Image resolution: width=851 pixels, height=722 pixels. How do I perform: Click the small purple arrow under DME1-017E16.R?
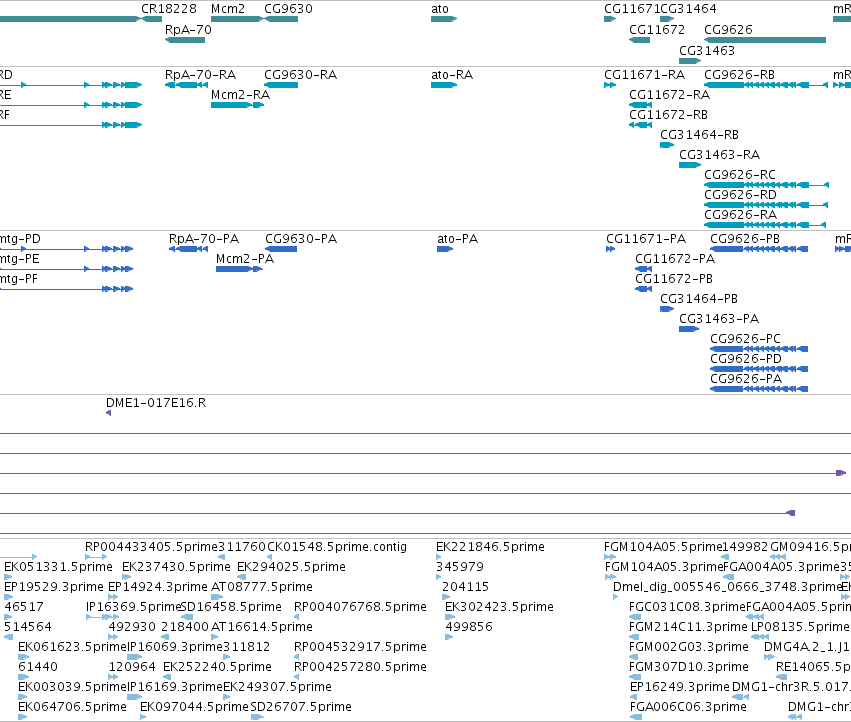(x=109, y=413)
